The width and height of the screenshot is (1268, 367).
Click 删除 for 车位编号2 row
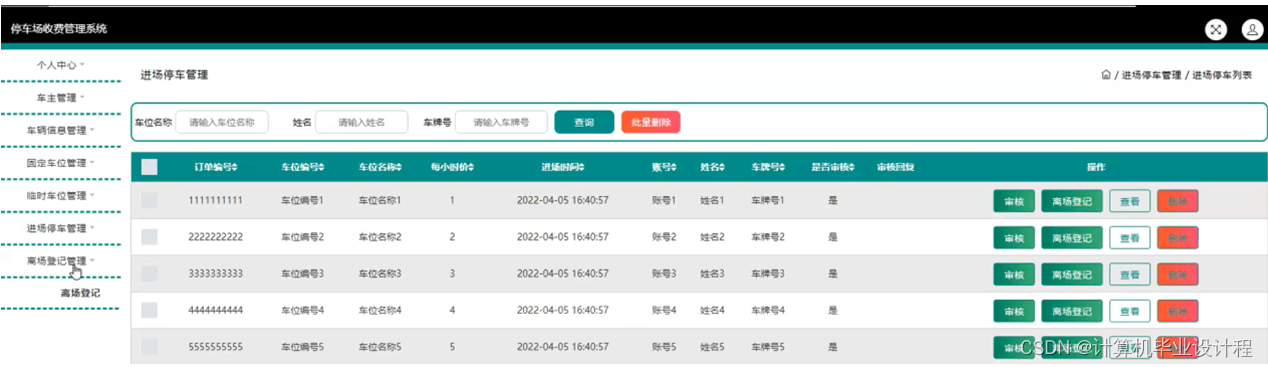(1178, 238)
